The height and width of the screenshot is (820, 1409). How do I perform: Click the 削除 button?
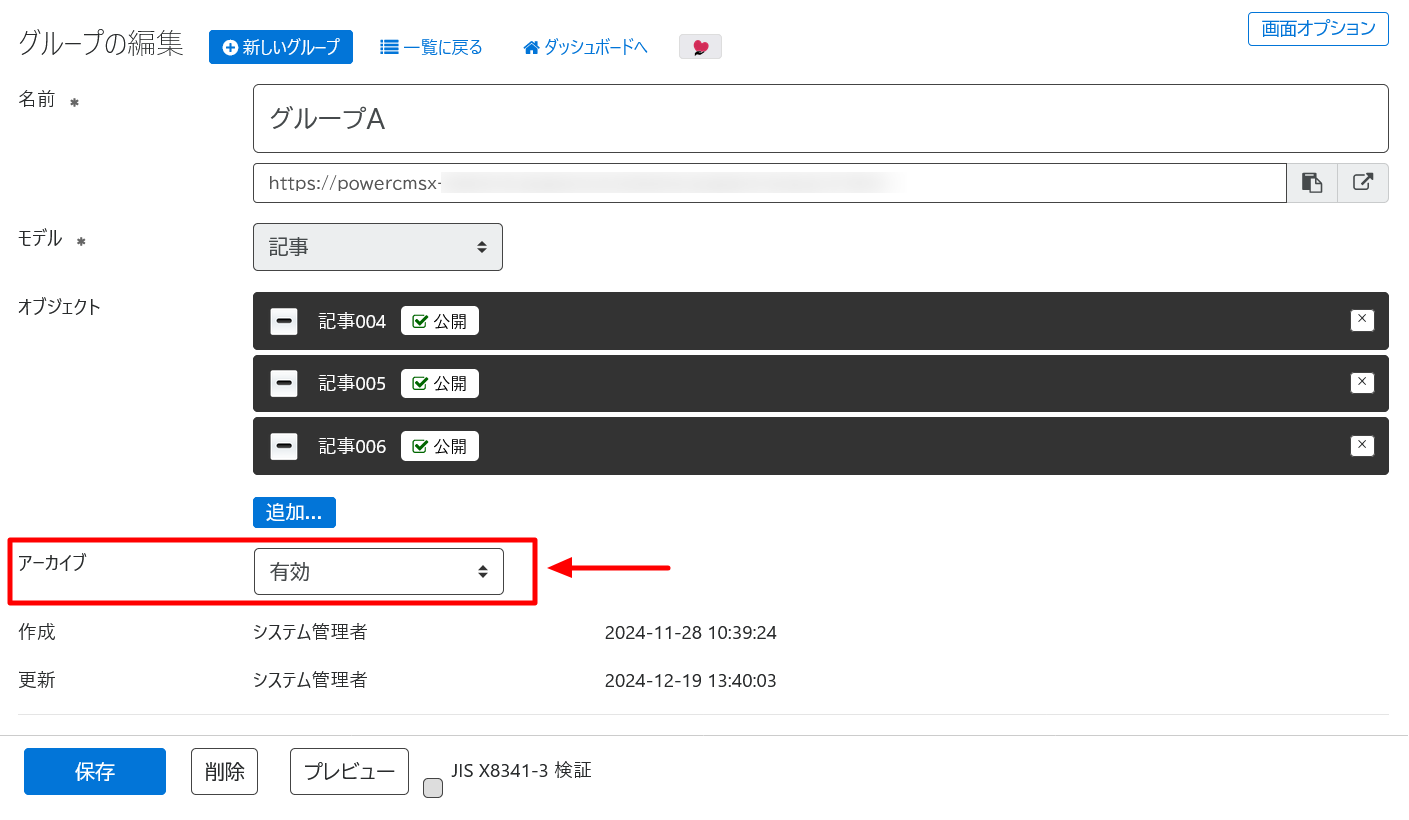[224, 771]
